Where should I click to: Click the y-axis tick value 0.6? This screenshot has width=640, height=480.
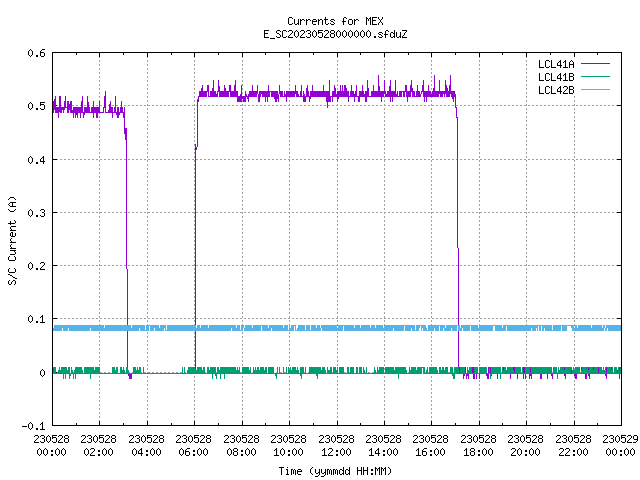coord(36,53)
